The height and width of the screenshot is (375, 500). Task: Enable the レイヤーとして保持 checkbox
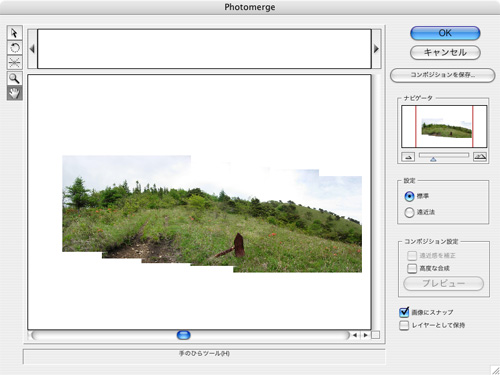(404, 325)
